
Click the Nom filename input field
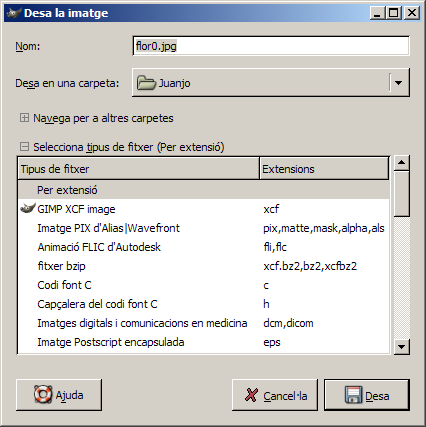tap(271, 46)
